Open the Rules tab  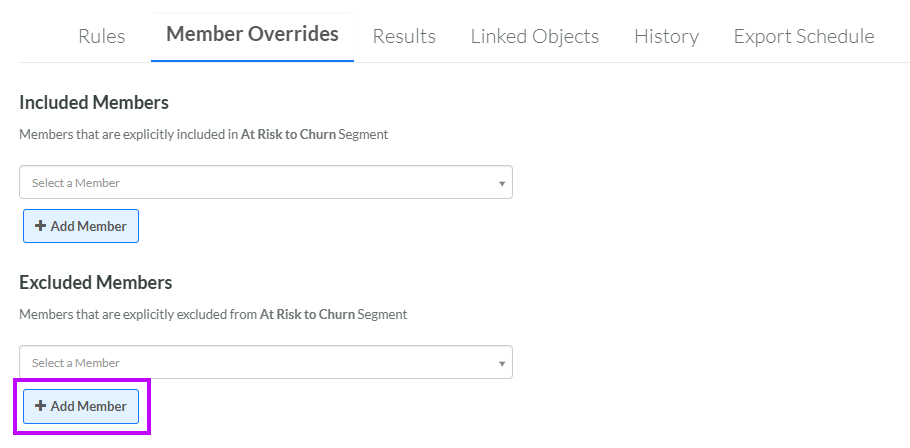[x=101, y=36]
